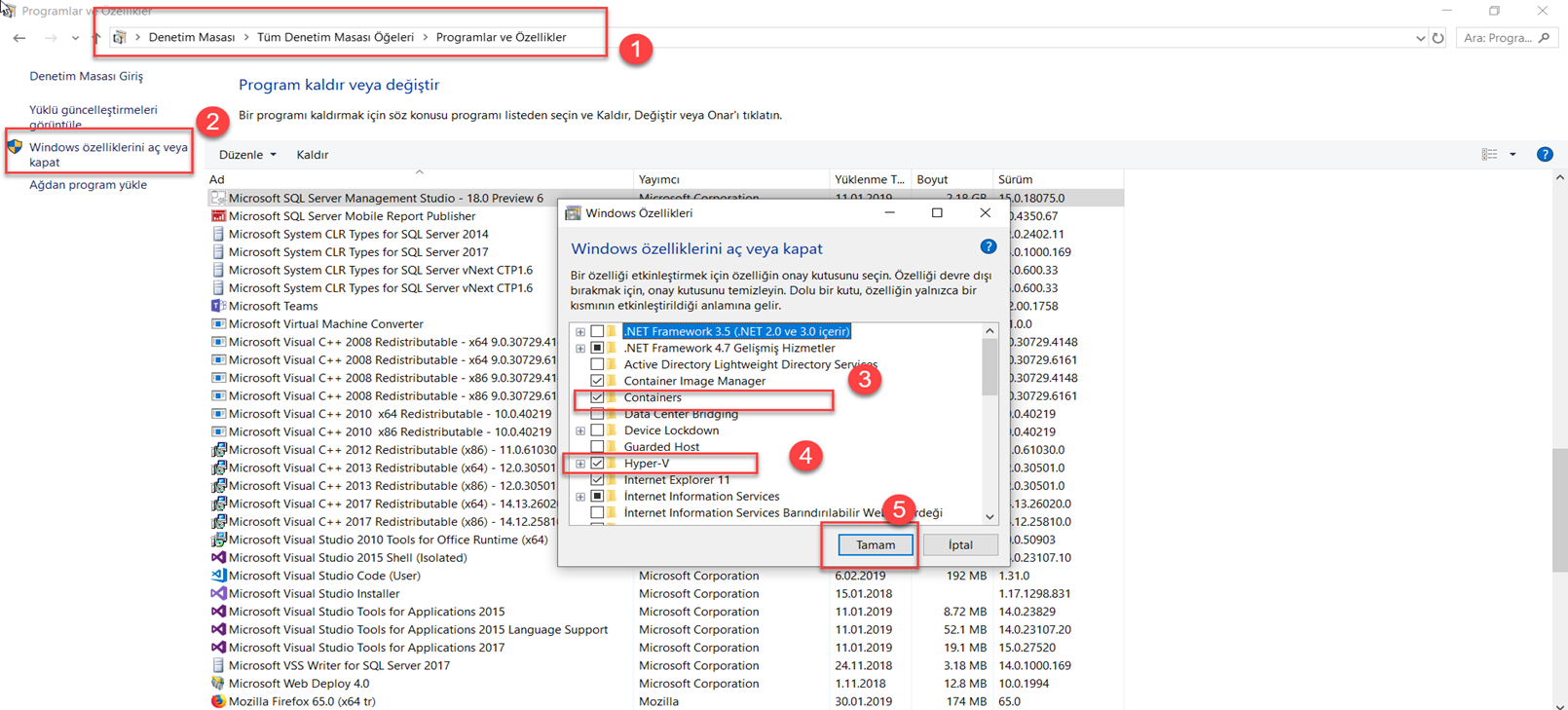Click Tamam button to confirm
The width and height of the screenshot is (1568, 710).
(x=875, y=544)
